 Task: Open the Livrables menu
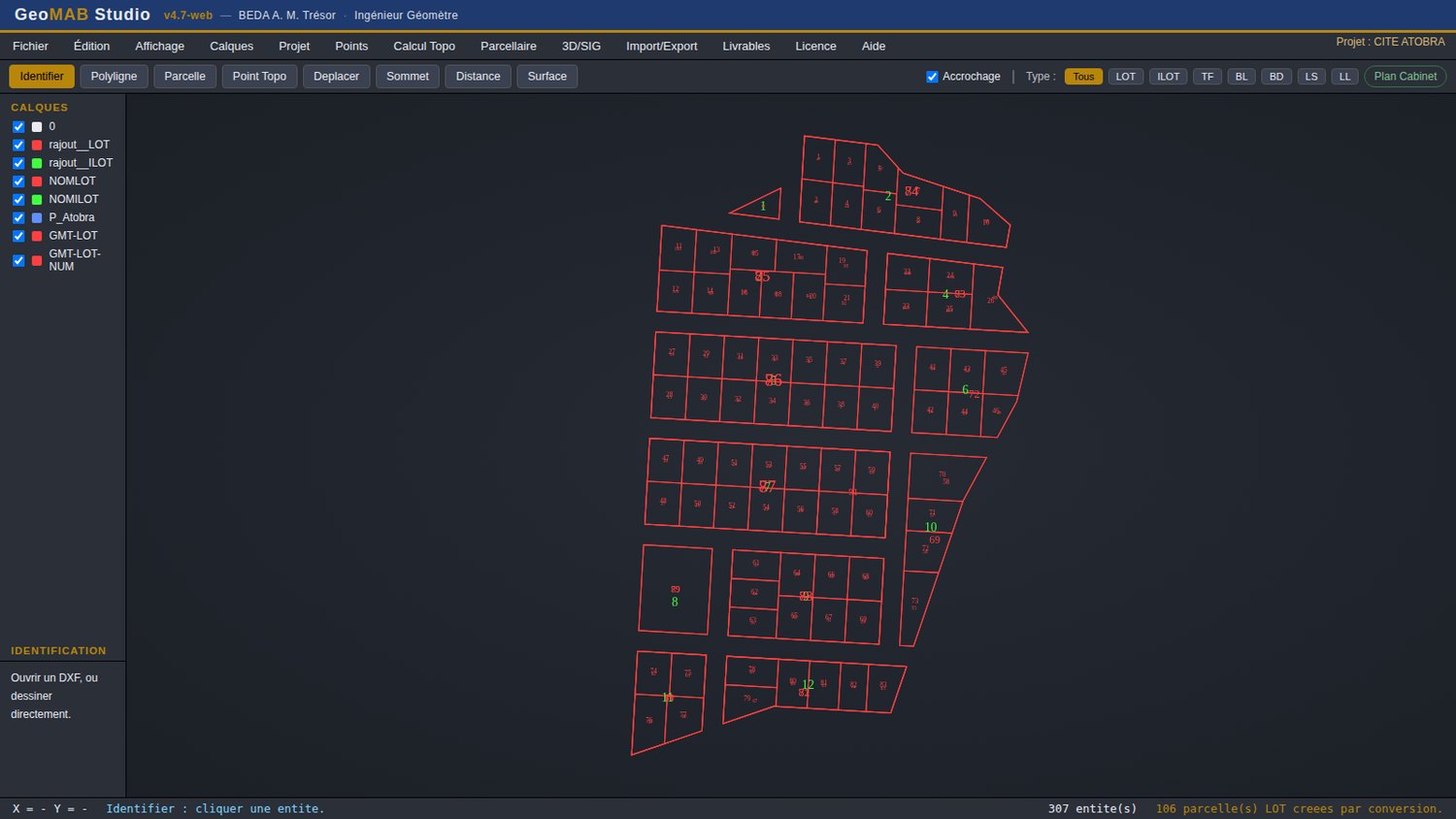click(745, 46)
